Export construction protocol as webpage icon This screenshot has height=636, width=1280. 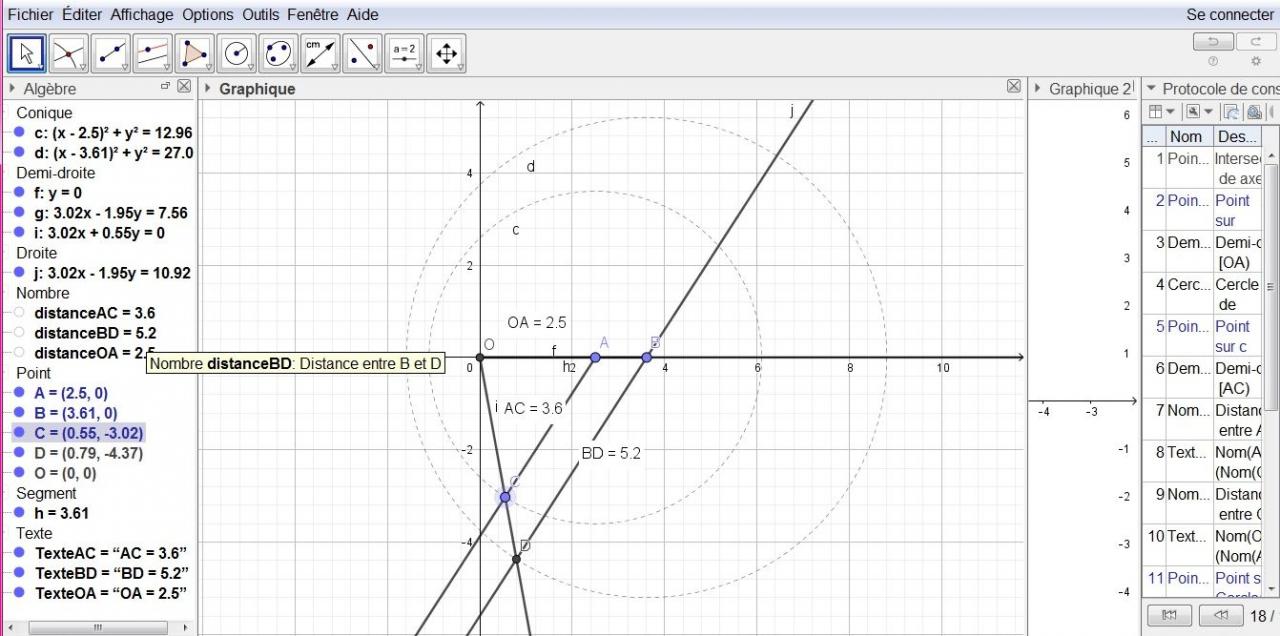pos(1231,111)
